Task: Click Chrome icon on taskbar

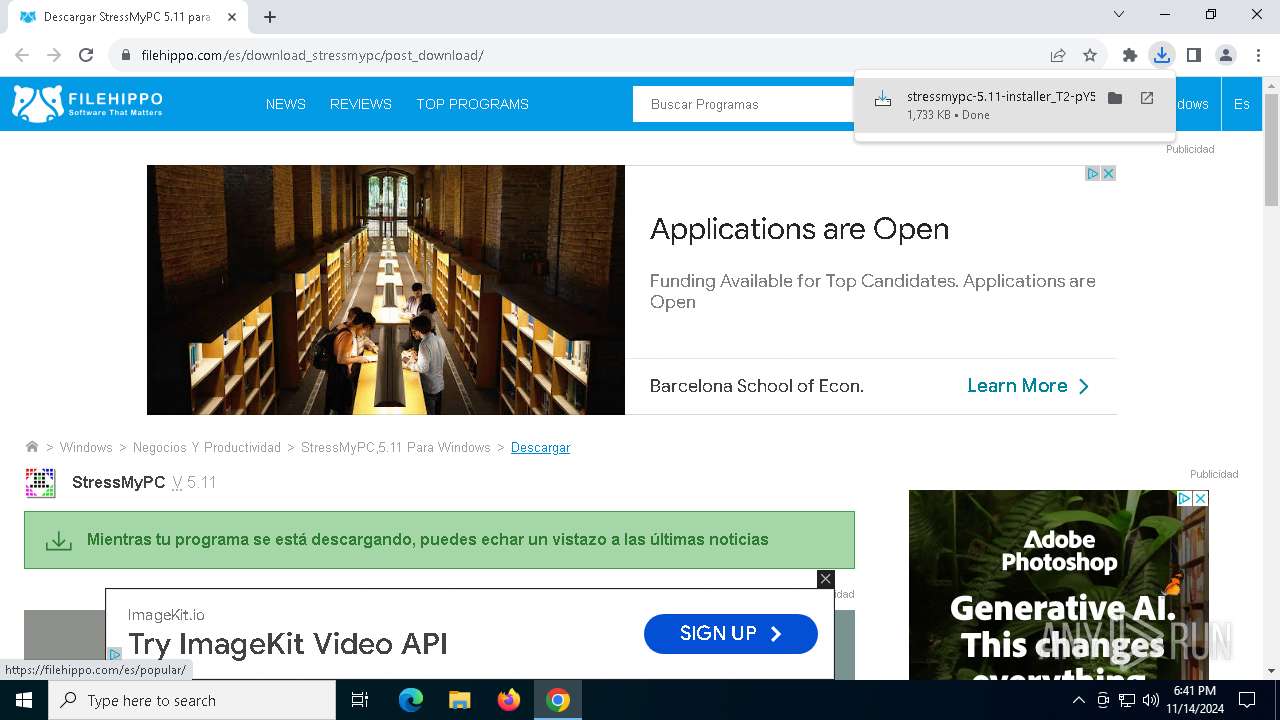Action: [x=558, y=700]
